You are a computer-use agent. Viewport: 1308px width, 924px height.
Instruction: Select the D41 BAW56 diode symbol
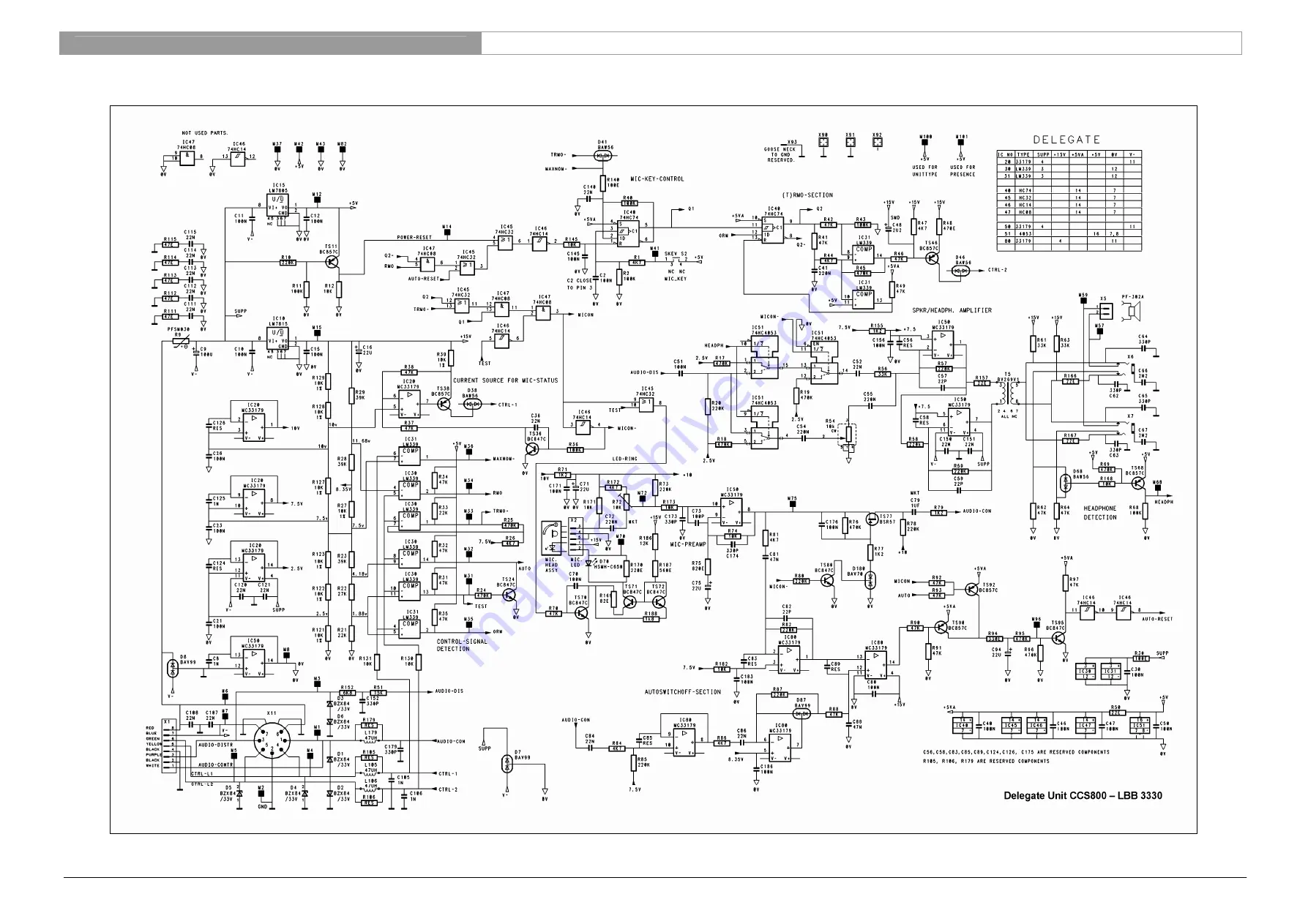tap(603, 155)
